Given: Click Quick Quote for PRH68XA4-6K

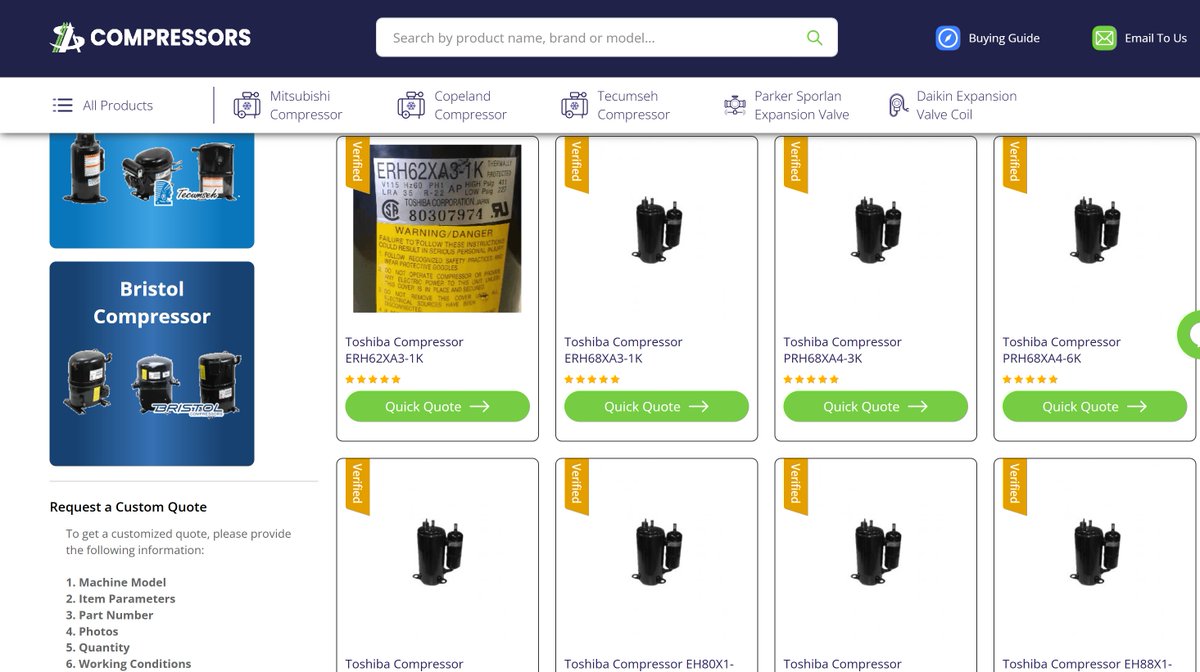Looking at the screenshot, I should [x=1094, y=406].
